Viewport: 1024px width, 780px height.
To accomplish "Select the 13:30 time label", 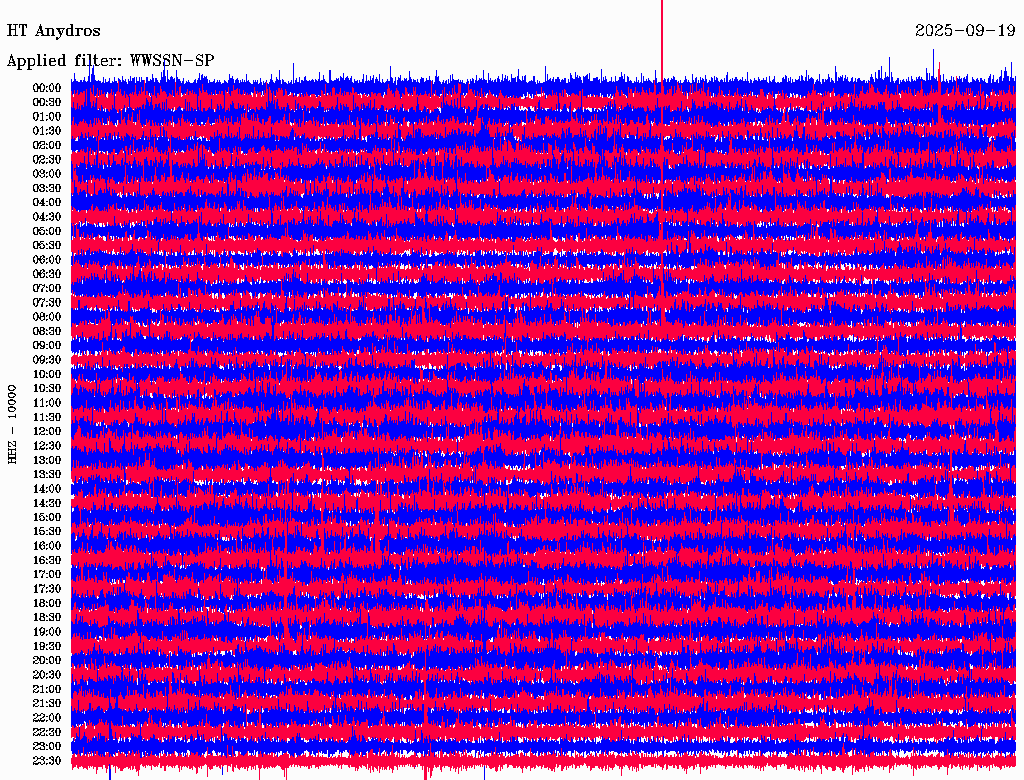I will [x=47, y=474].
